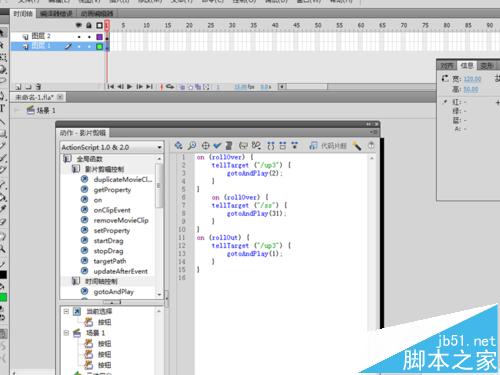The image size is (500, 375).
Task: Step forward one frame
Action: point(140,87)
